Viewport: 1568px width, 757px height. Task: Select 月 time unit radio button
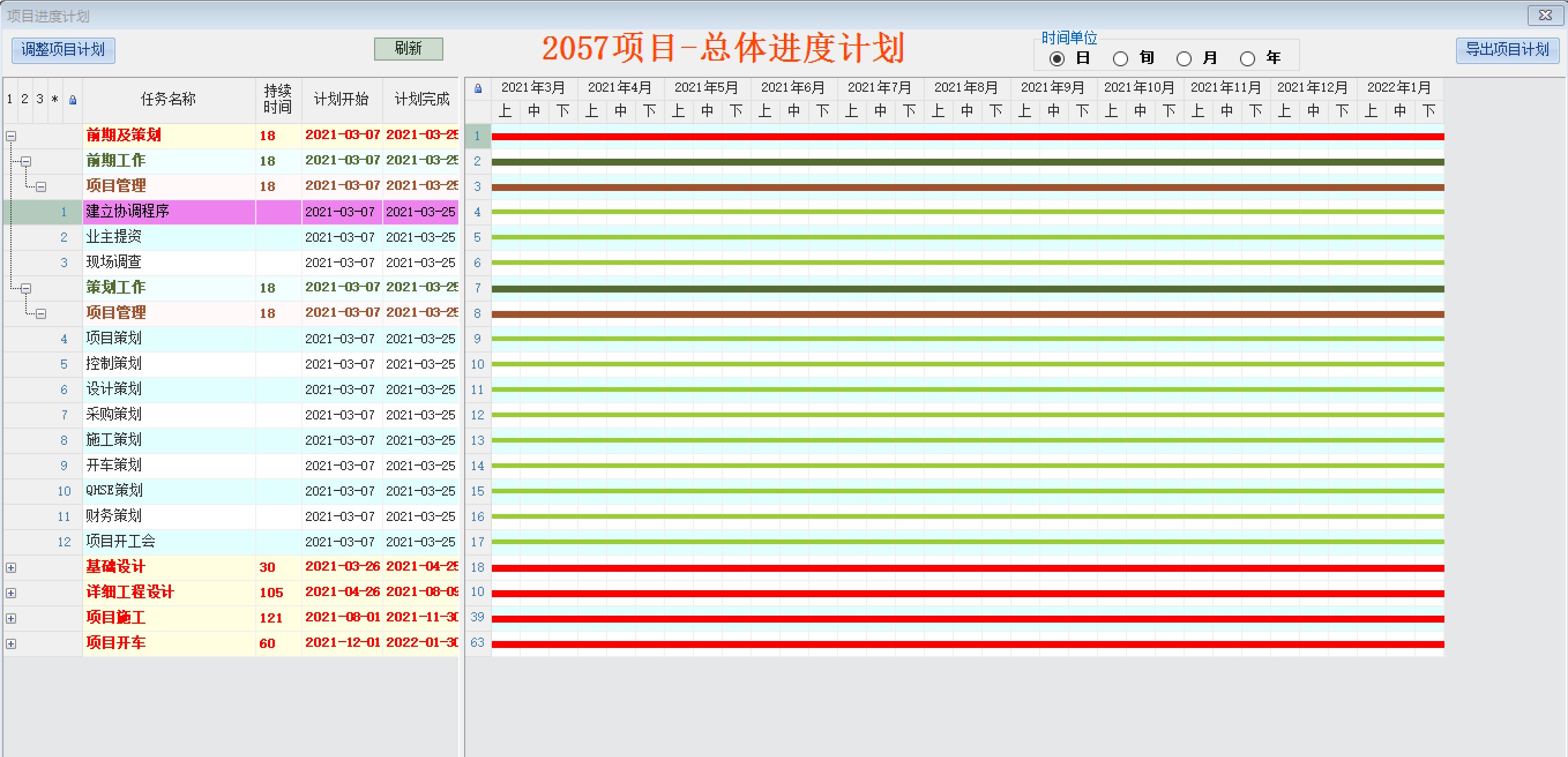(x=1184, y=59)
